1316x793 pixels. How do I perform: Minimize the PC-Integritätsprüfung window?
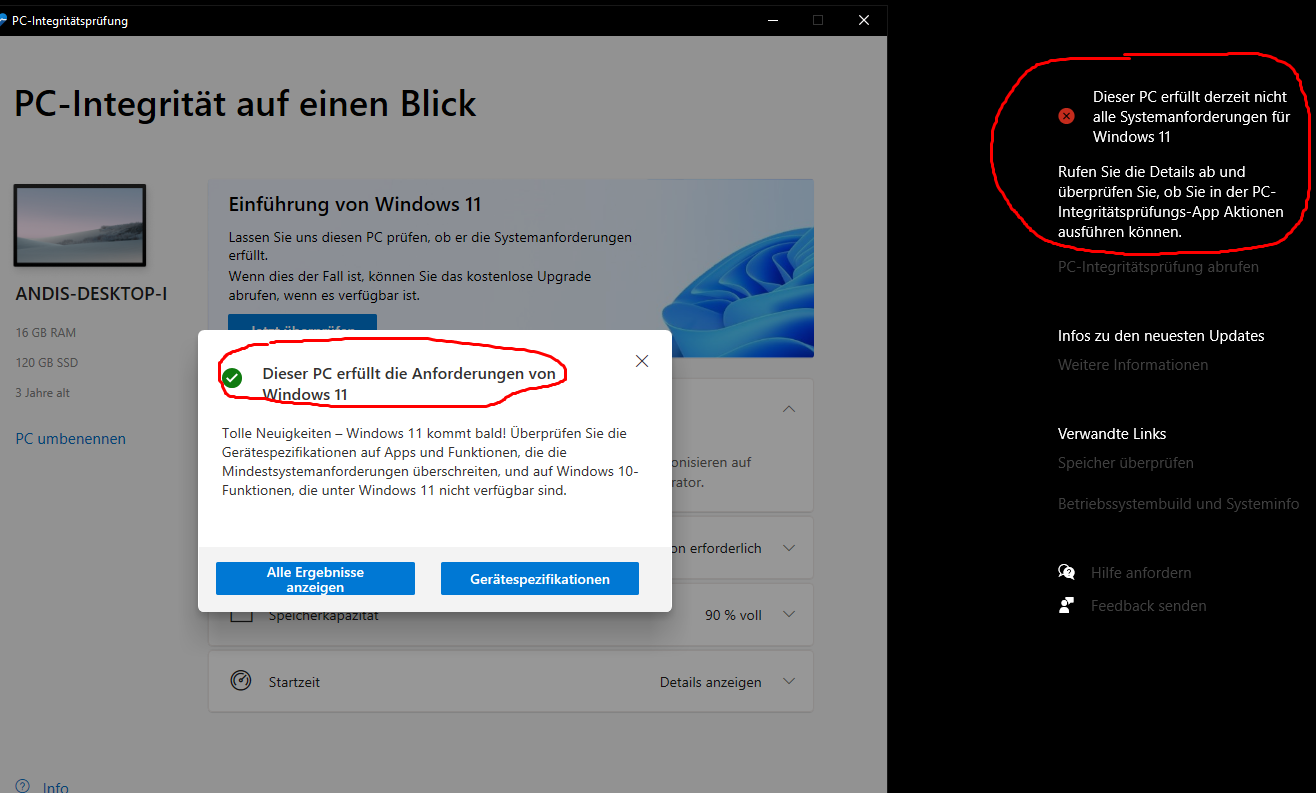771,20
